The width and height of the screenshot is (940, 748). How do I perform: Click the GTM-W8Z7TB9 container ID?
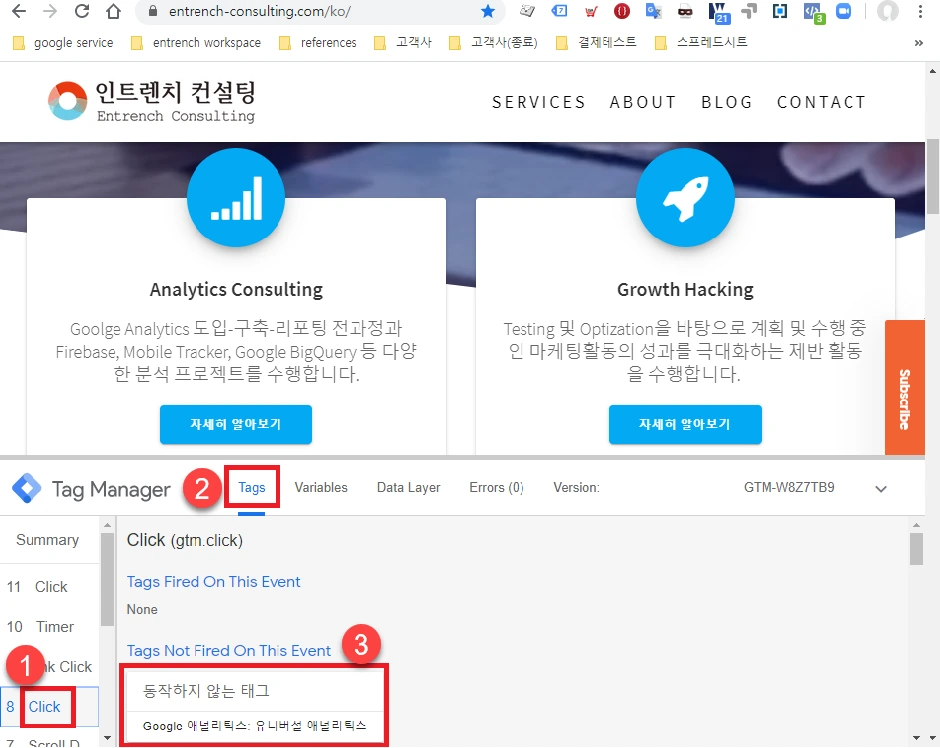pyautogui.click(x=789, y=487)
